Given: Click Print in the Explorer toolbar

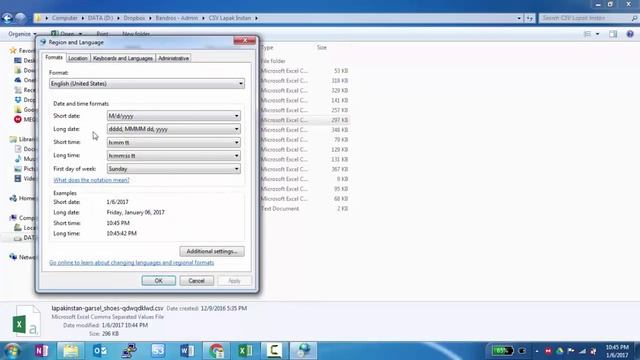Looking at the screenshot, I should [x=102, y=34].
